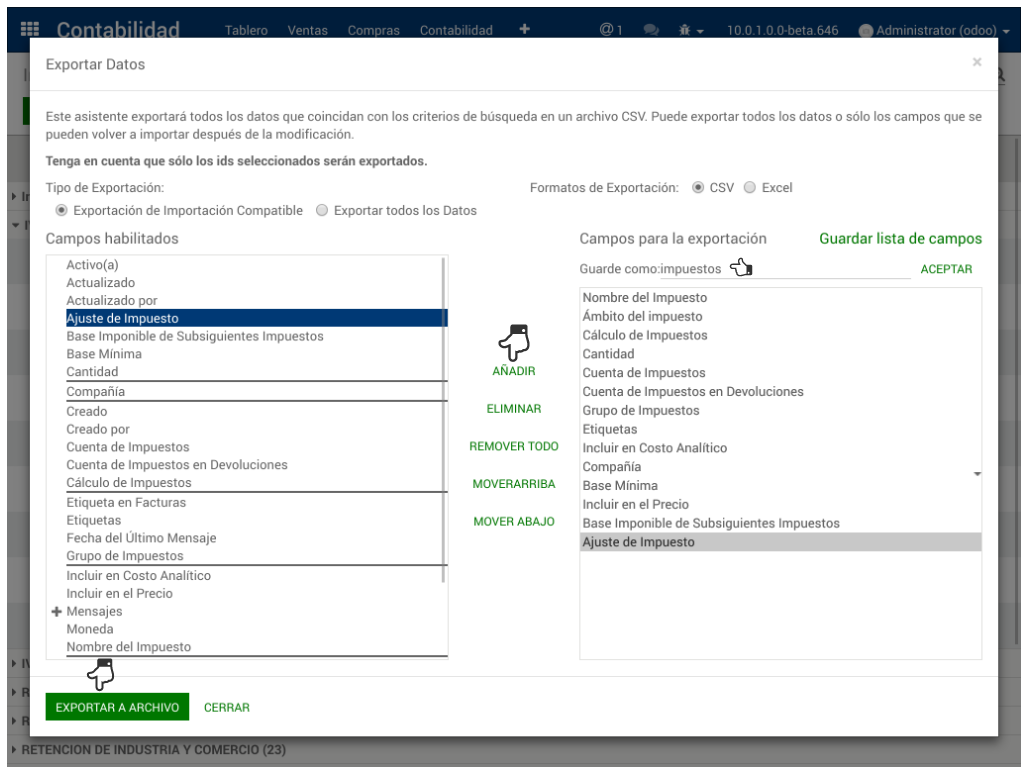Select the CSV export format radio
Screen dimensions: 1023x767
pyautogui.click(x=698, y=188)
